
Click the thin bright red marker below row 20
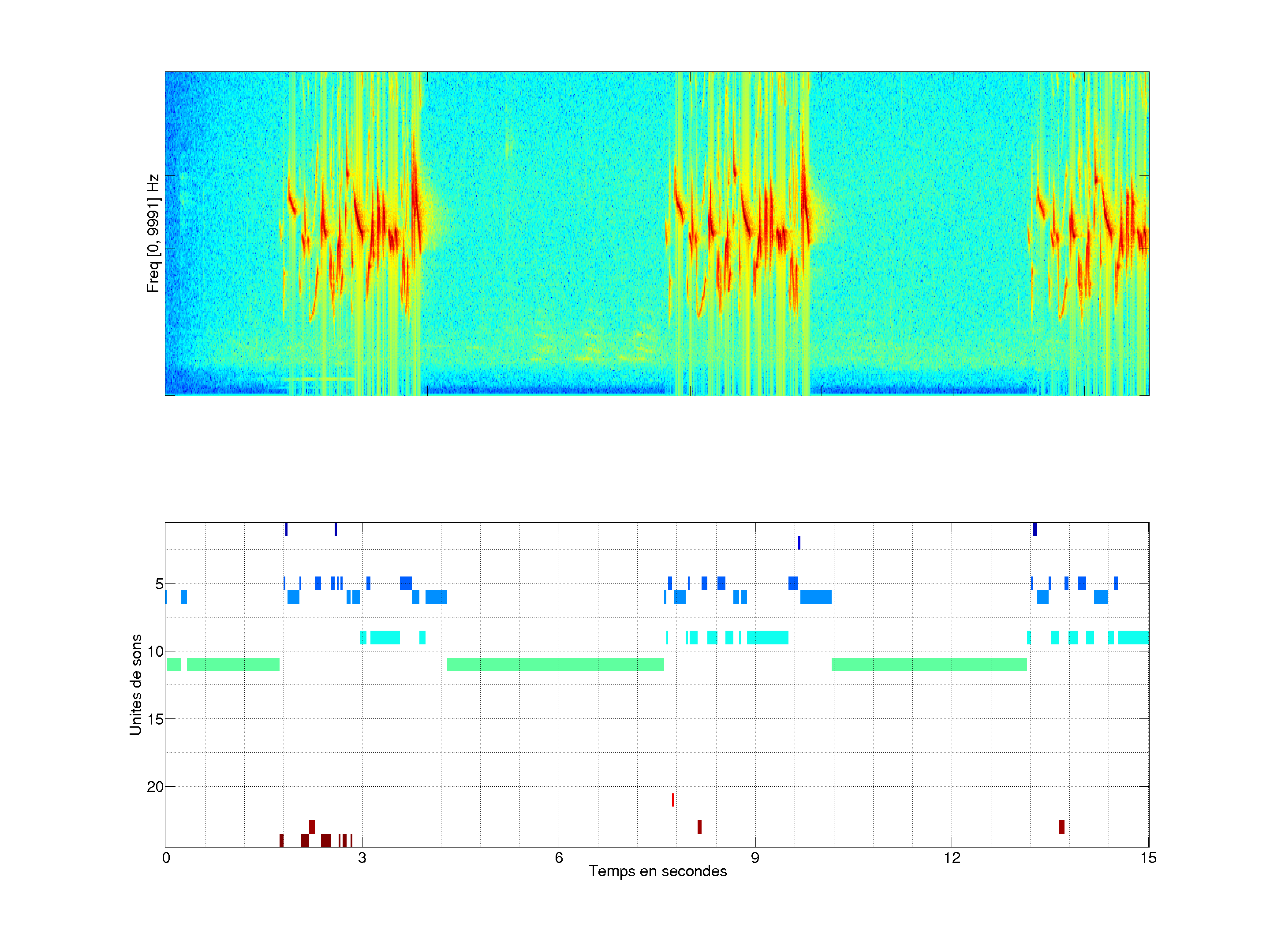(x=673, y=800)
